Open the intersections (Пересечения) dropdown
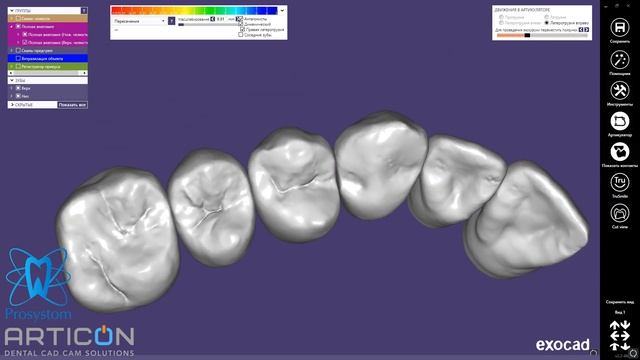 point(139,21)
